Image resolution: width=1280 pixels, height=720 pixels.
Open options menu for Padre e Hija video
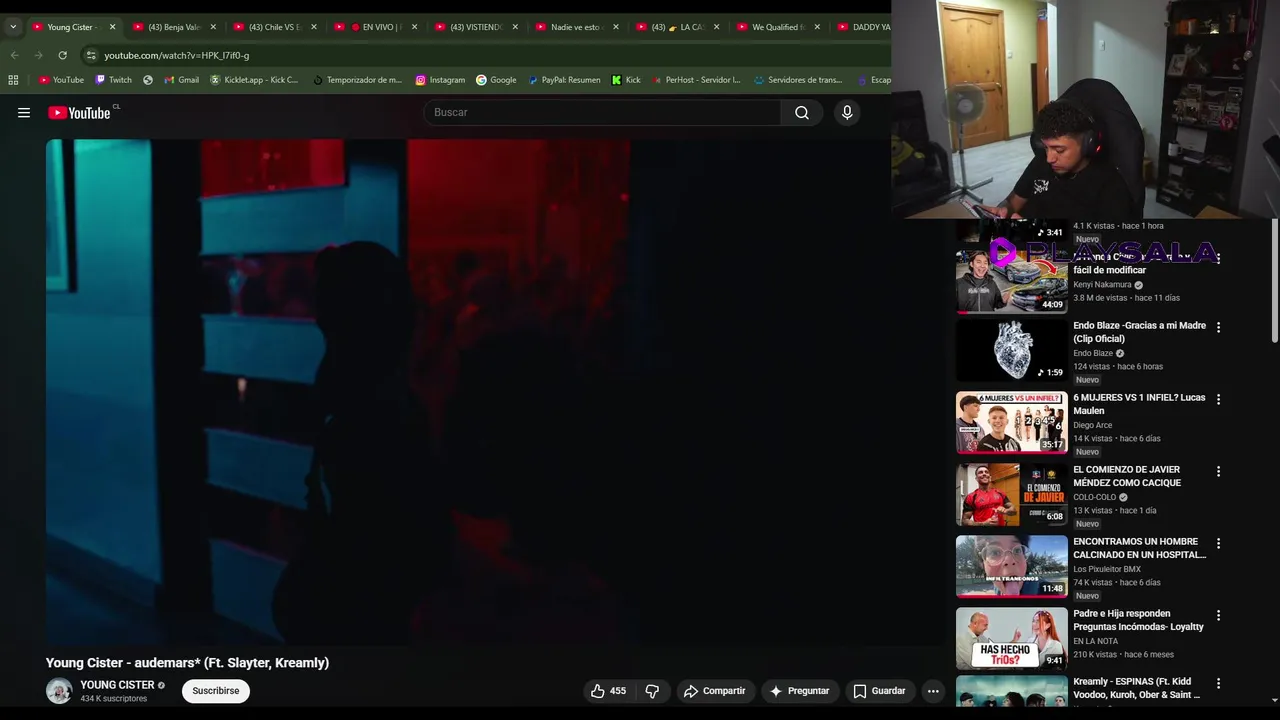[1218, 615]
